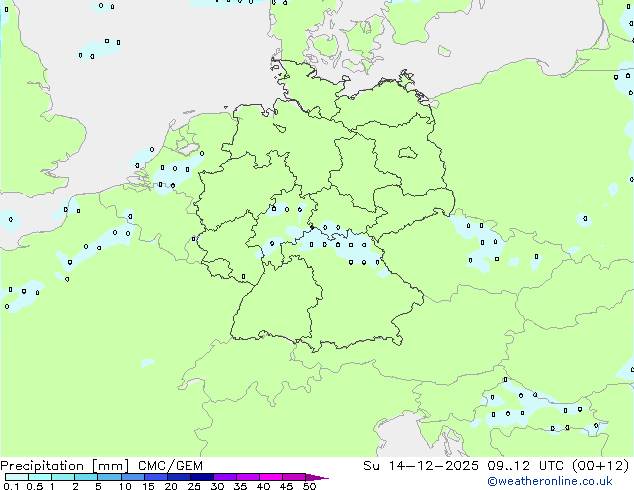Select the 35 mm legend color box
Screen dimensions: 634x490
pyautogui.click(x=247, y=477)
